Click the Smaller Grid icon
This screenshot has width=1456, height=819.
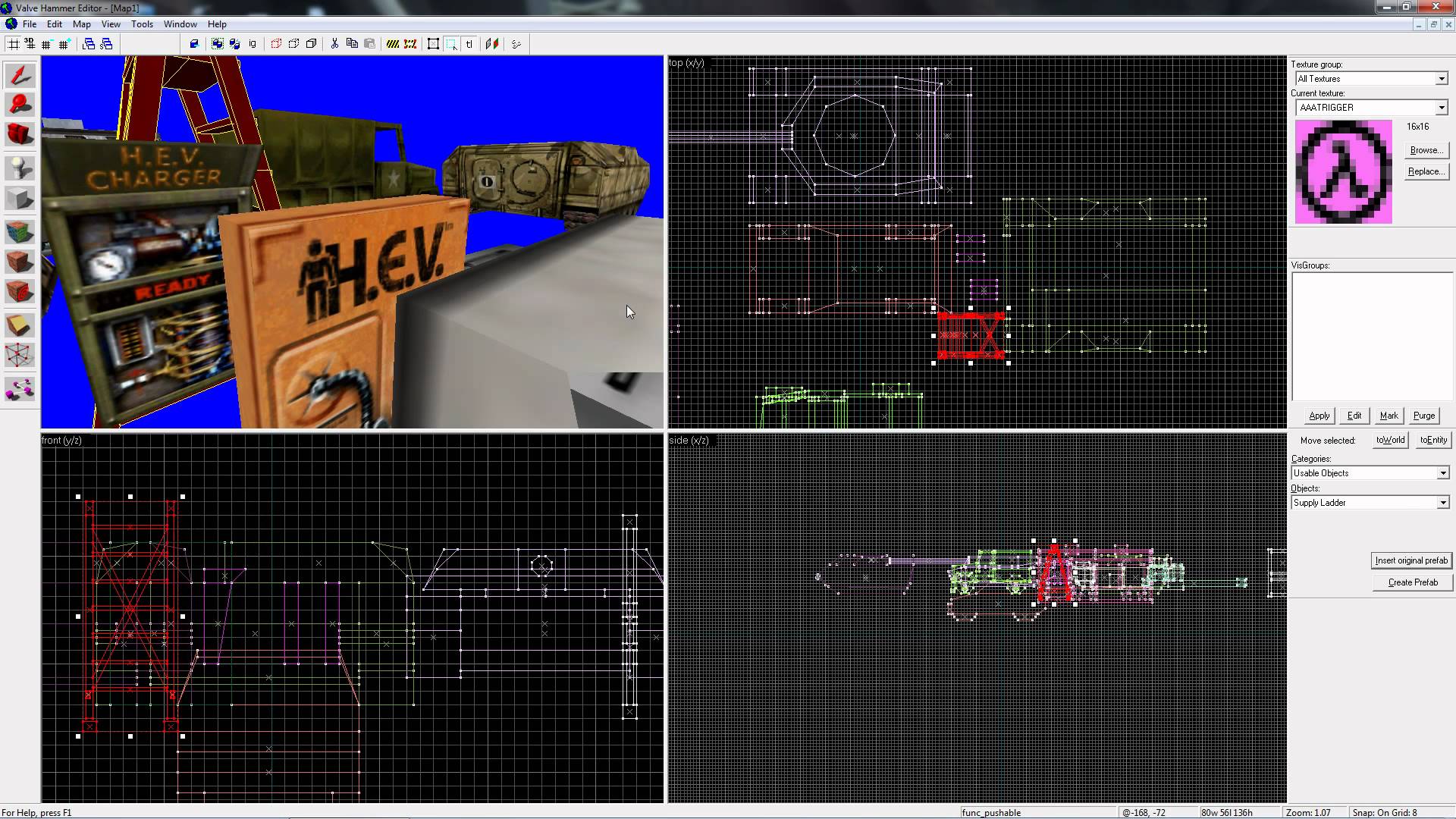[x=47, y=44]
